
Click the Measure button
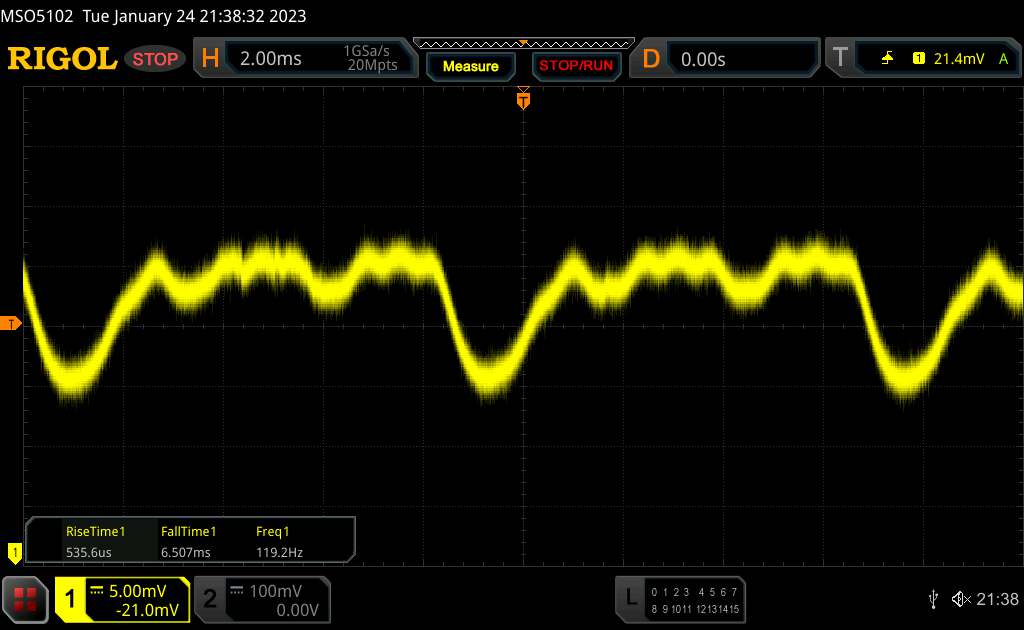(470, 66)
